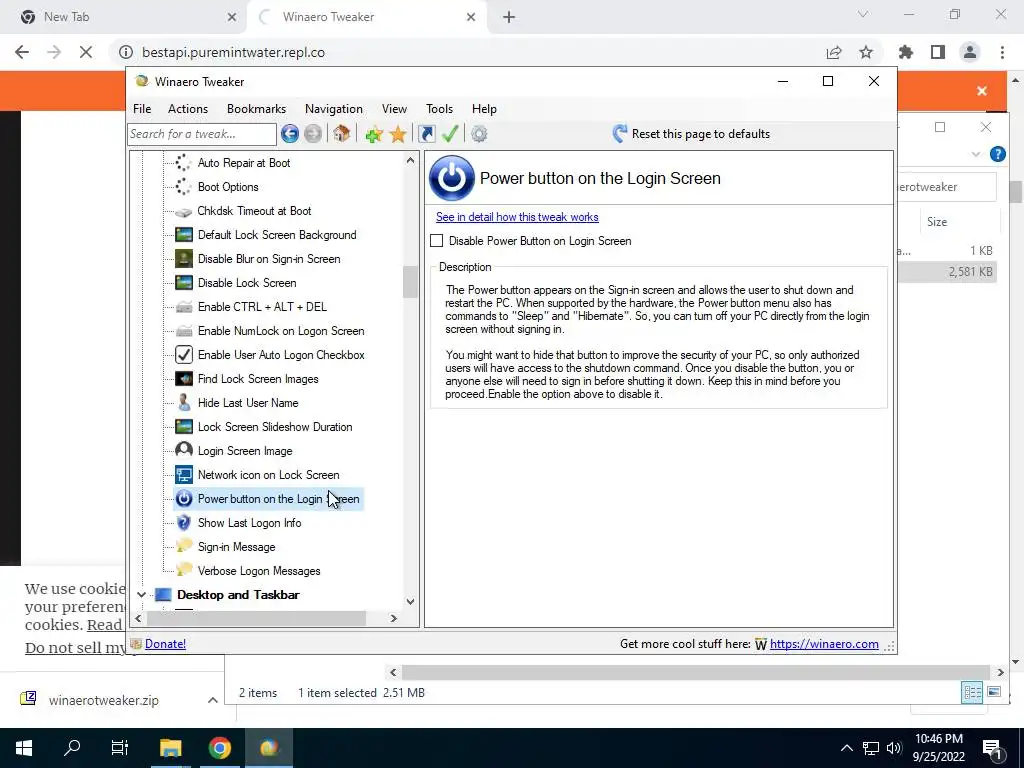Open a new Chrome tab with plus
The image size is (1024, 768).
[509, 18]
